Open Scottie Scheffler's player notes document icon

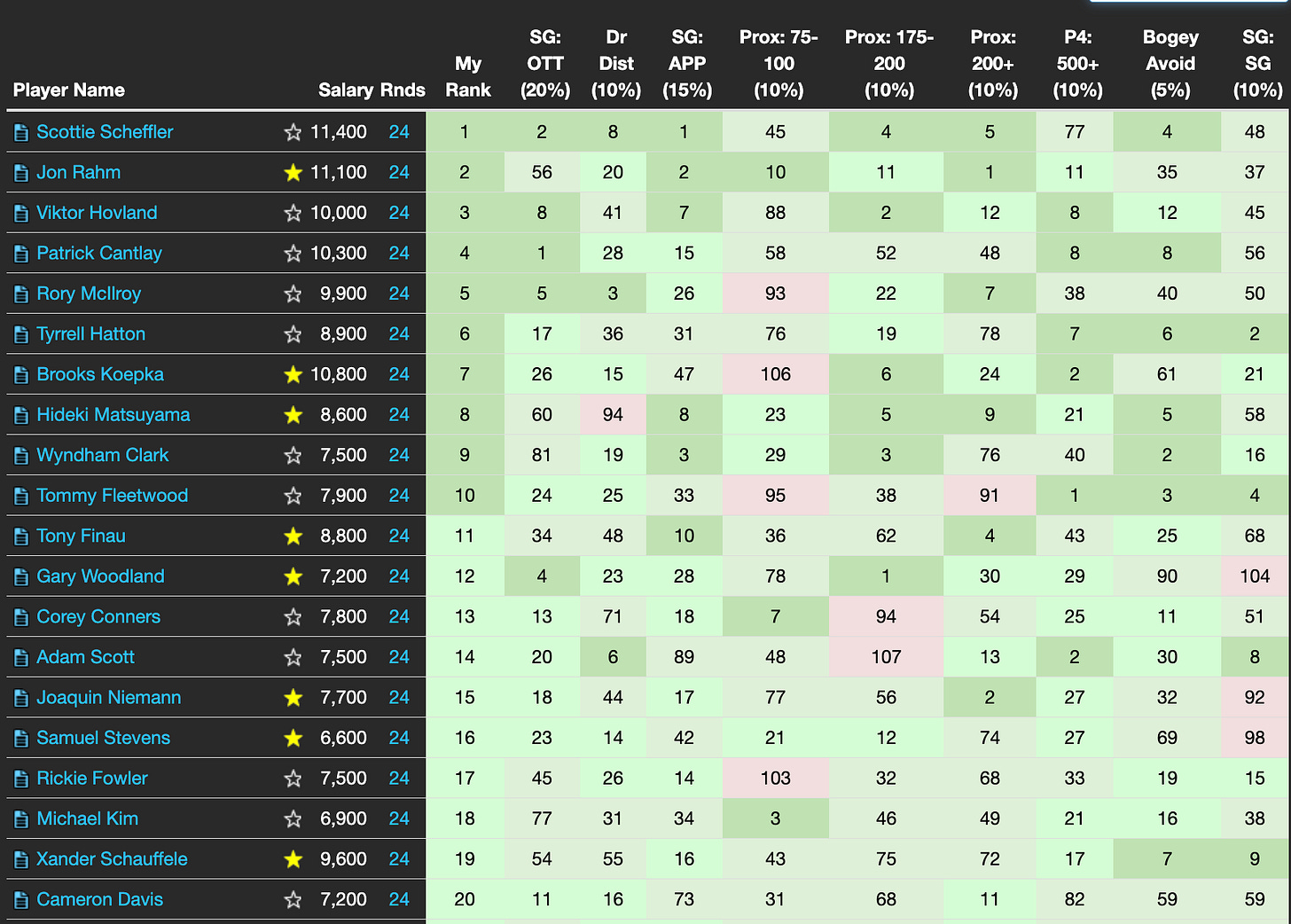coord(21,133)
